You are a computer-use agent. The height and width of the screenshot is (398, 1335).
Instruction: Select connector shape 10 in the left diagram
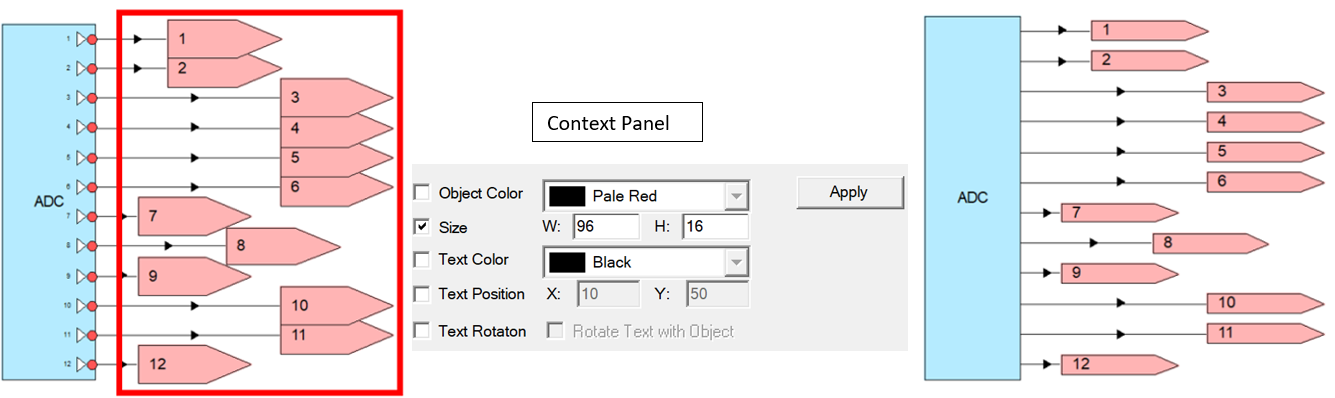point(337,306)
